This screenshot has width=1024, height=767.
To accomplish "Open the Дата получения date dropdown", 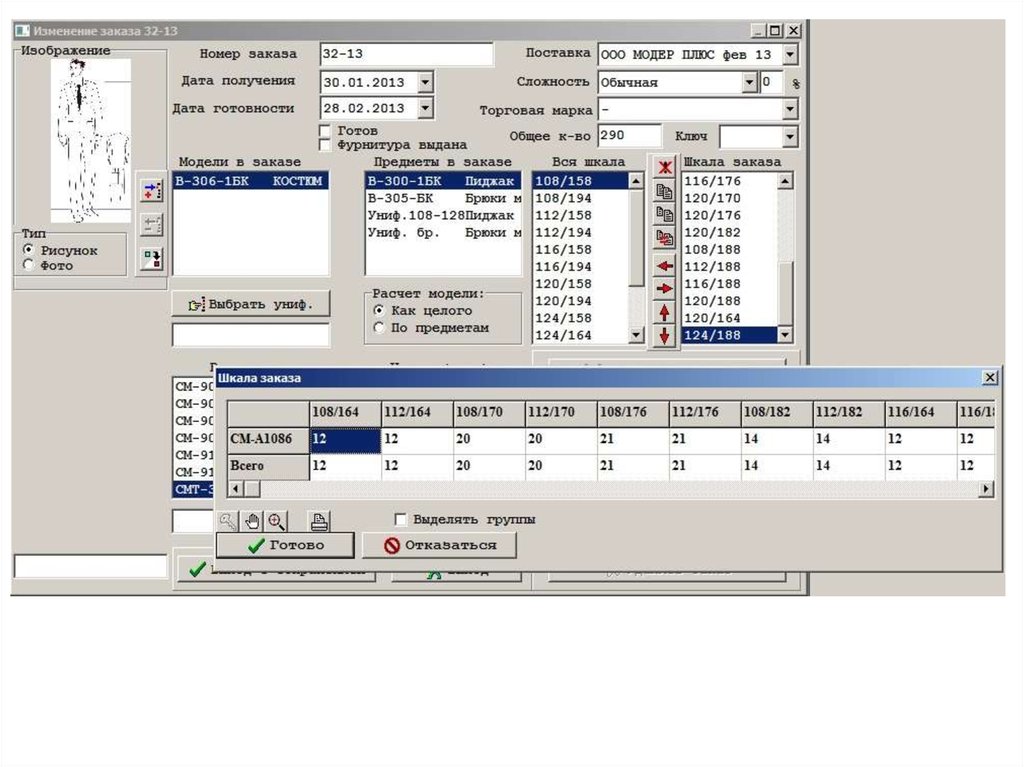I will click(x=425, y=81).
